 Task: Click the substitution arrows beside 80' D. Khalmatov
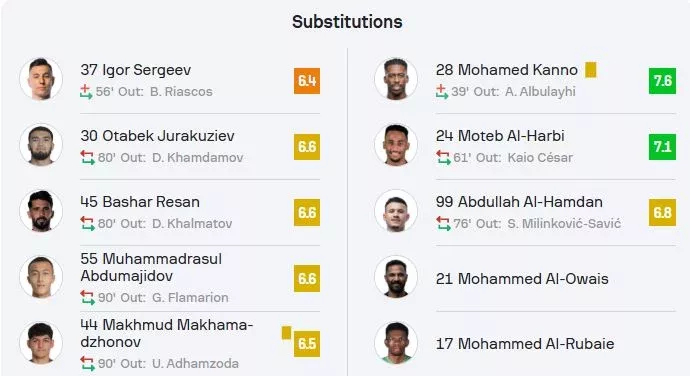pos(88,224)
